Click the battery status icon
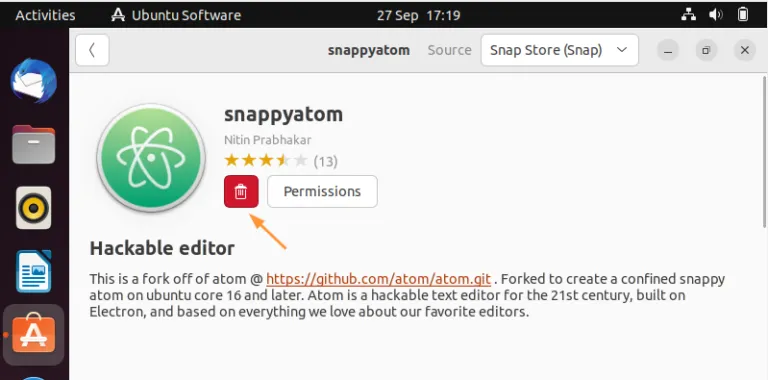Screen dimensions: 768x380 (743, 15)
